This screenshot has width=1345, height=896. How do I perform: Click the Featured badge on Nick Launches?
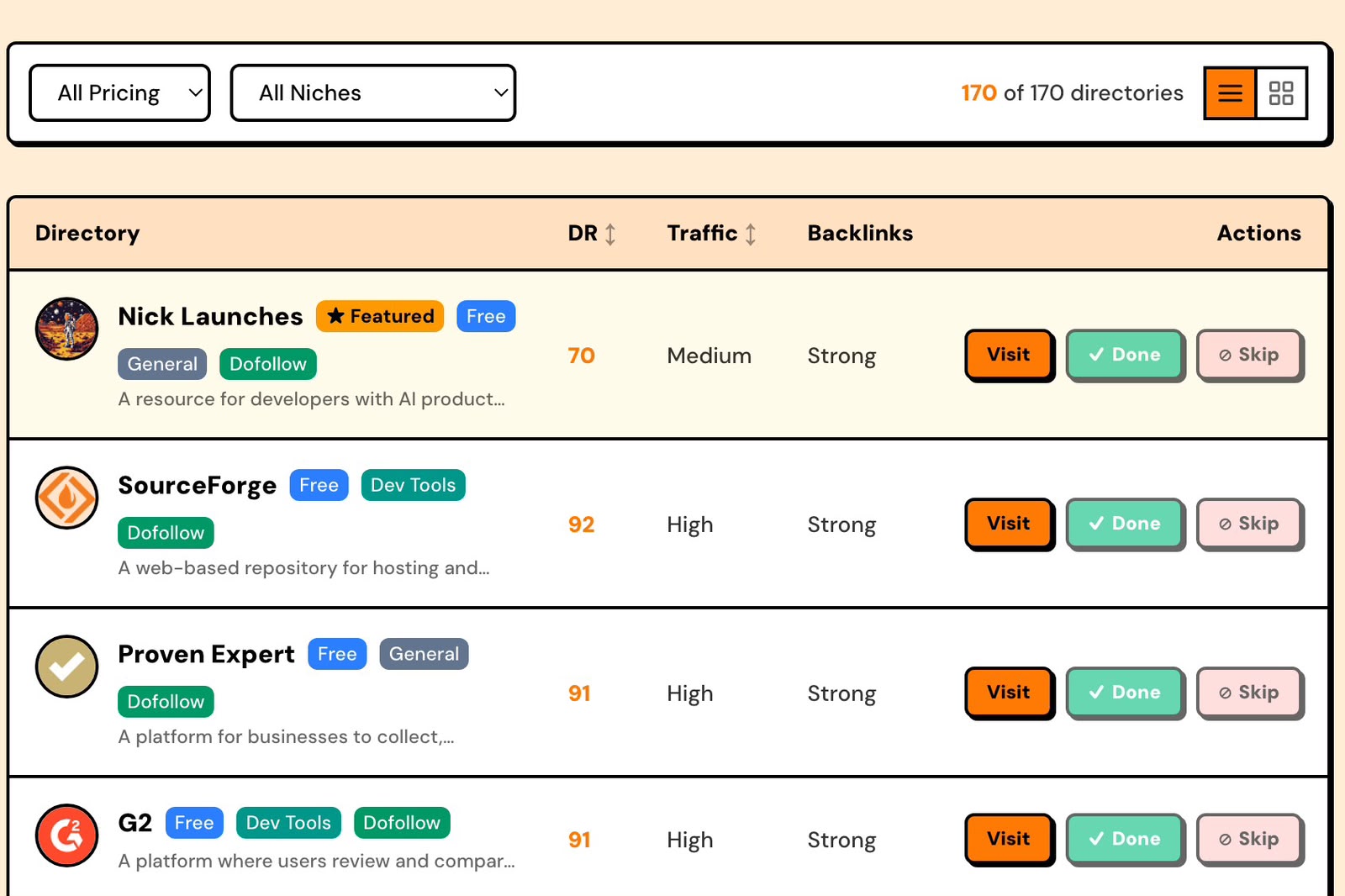[x=380, y=316]
